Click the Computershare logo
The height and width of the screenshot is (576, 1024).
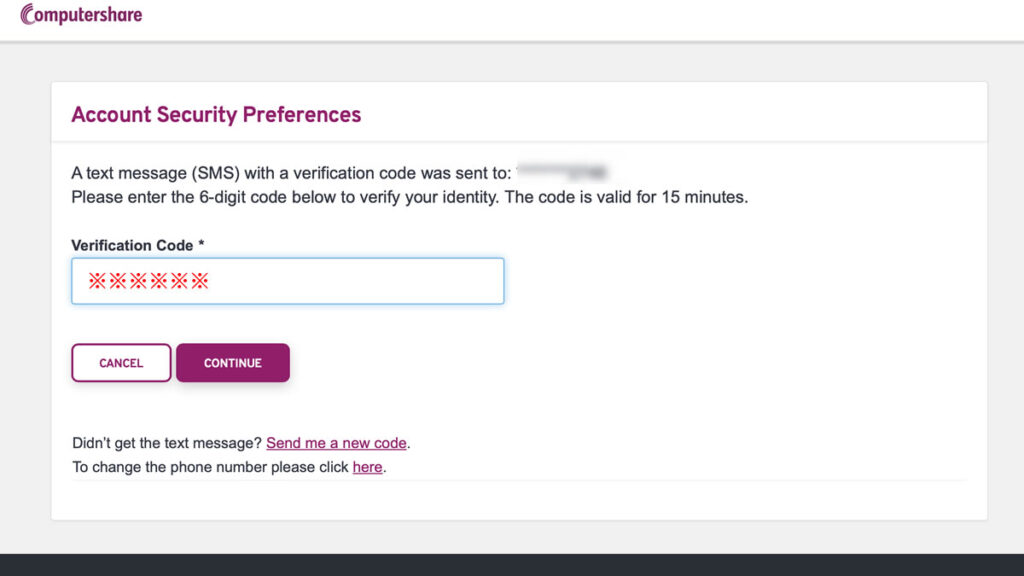click(x=81, y=14)
